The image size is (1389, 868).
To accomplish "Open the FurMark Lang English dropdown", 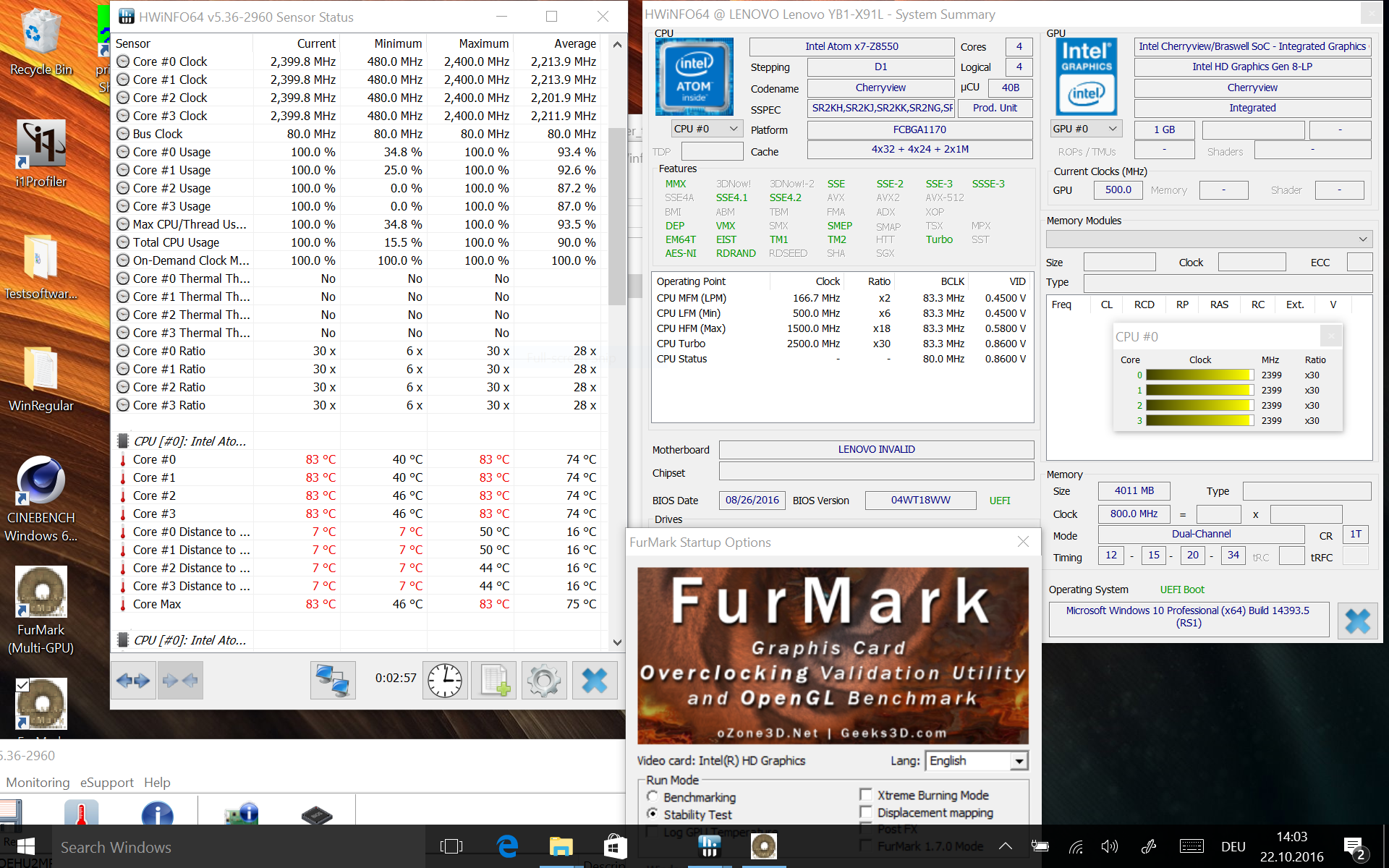I will pos(977,760).
